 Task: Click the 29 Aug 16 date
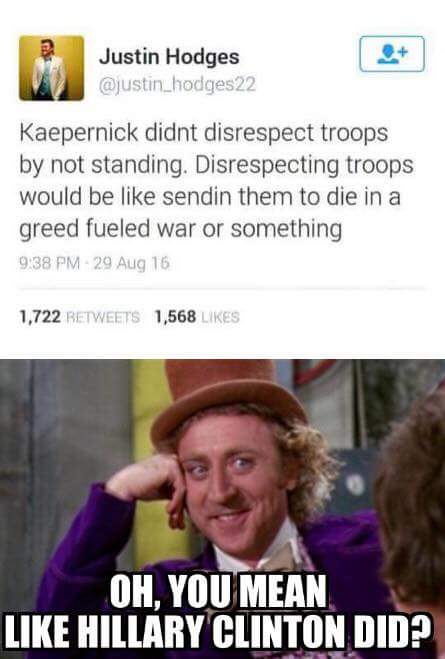[x=131, y=263]
